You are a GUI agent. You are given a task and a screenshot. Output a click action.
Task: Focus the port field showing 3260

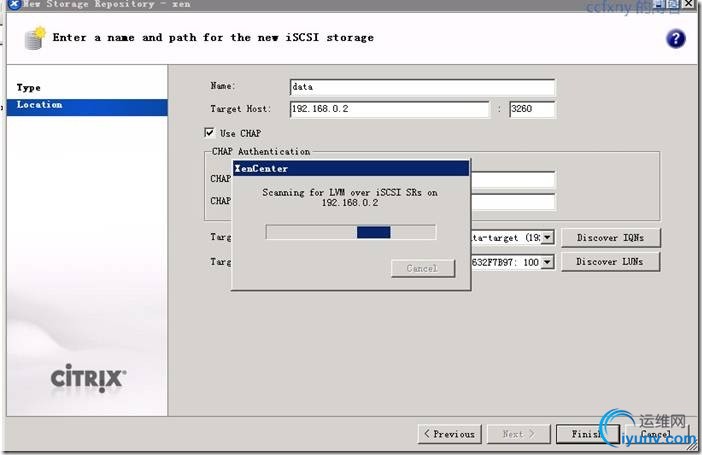pyautogui.click(x=532, y=109)
